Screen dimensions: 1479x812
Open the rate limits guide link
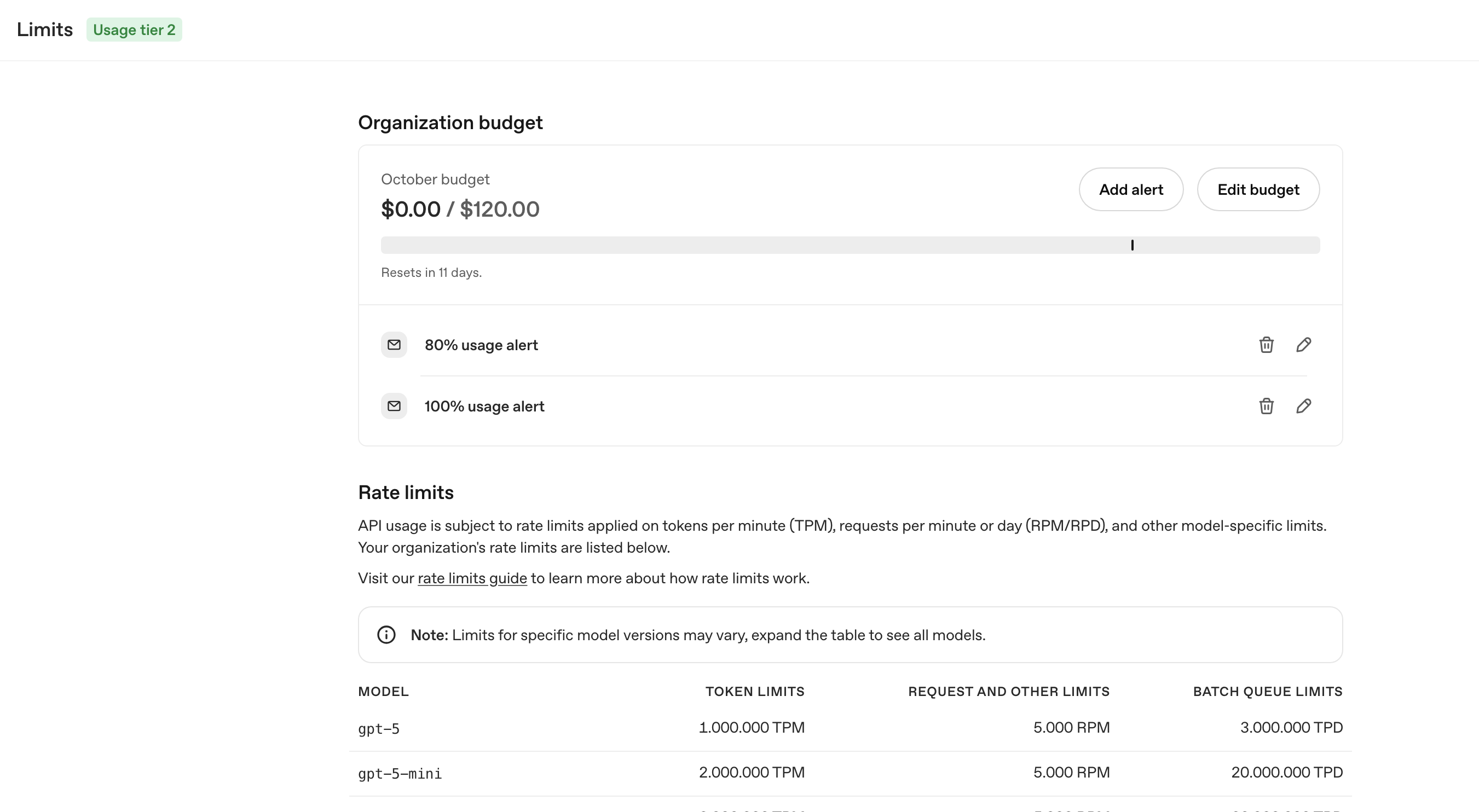click(x=472, y=578)
